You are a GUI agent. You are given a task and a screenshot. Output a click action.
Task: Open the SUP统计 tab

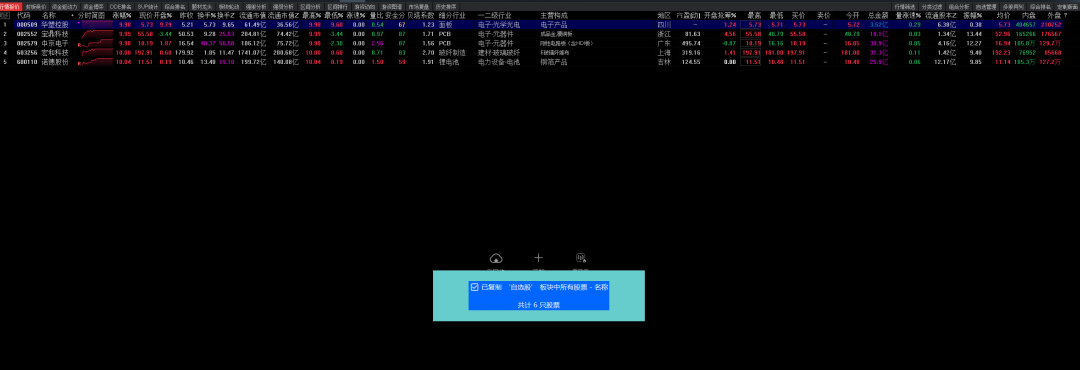coord(147,6)
